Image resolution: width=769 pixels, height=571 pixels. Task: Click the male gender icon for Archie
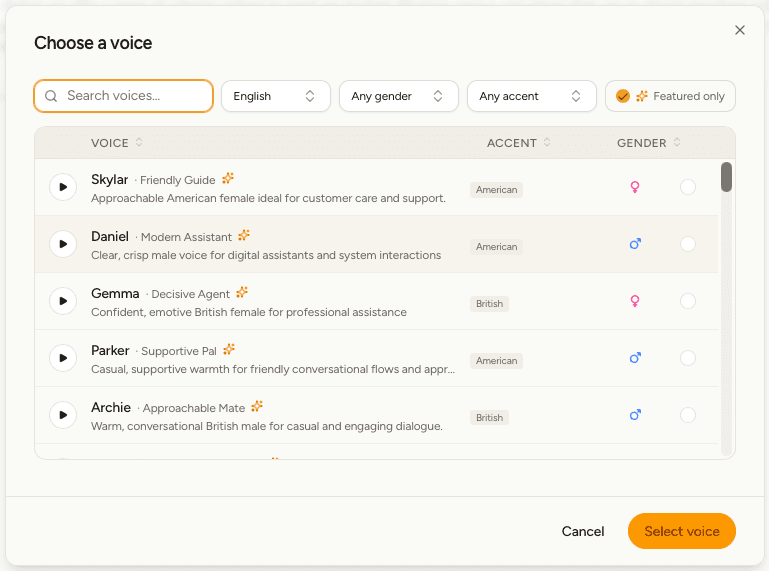tap(635, 415)
